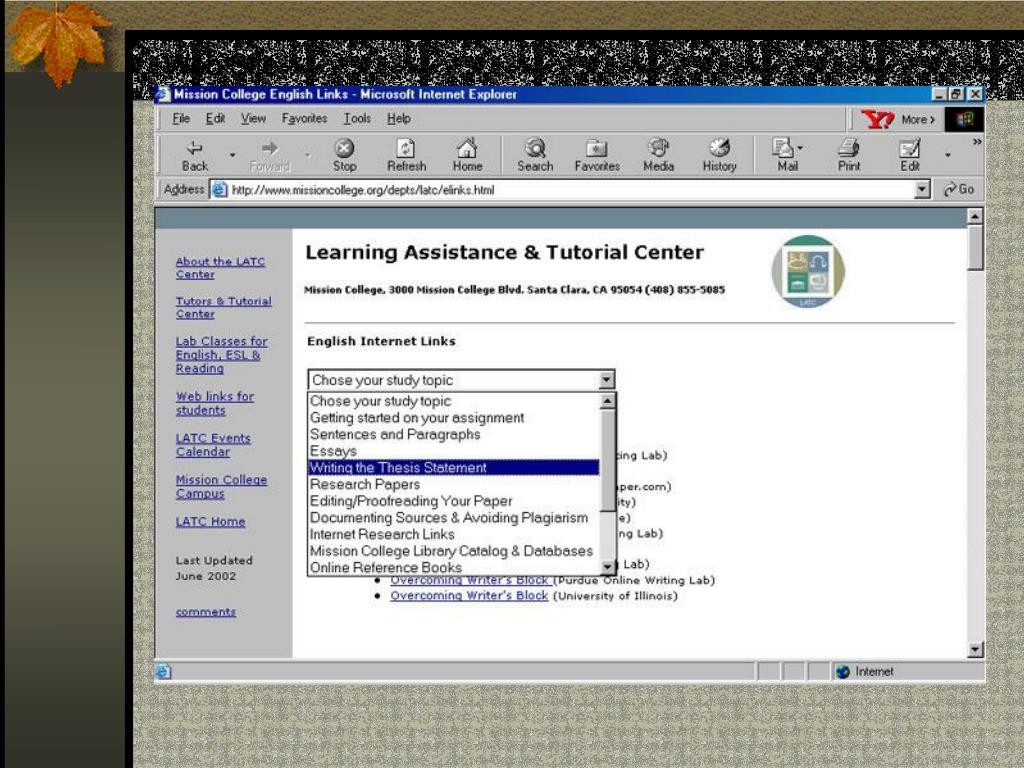This screenshot has width=1024, height=768.
Task: Select 'Research Papers' option
Action: tap(453, 485)
